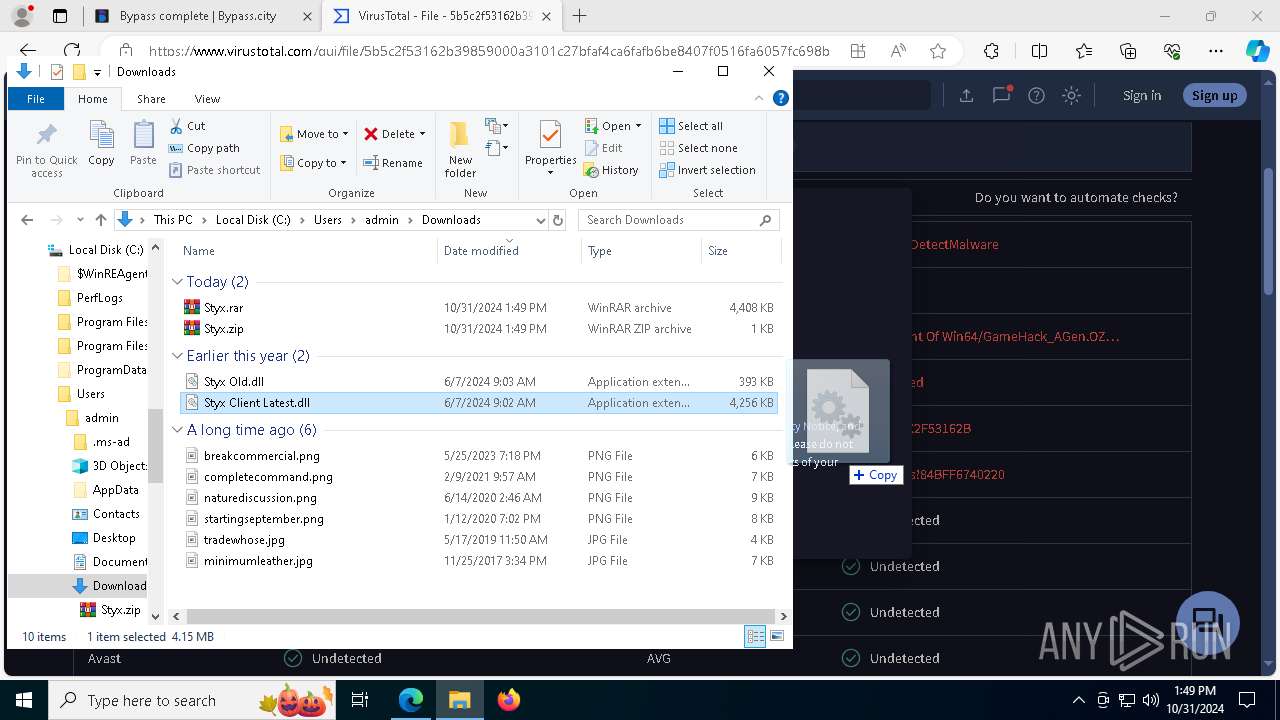The image size is (1280, 720).
Task: Switch to Large icons view layout
Action: (x=776, y=636)
